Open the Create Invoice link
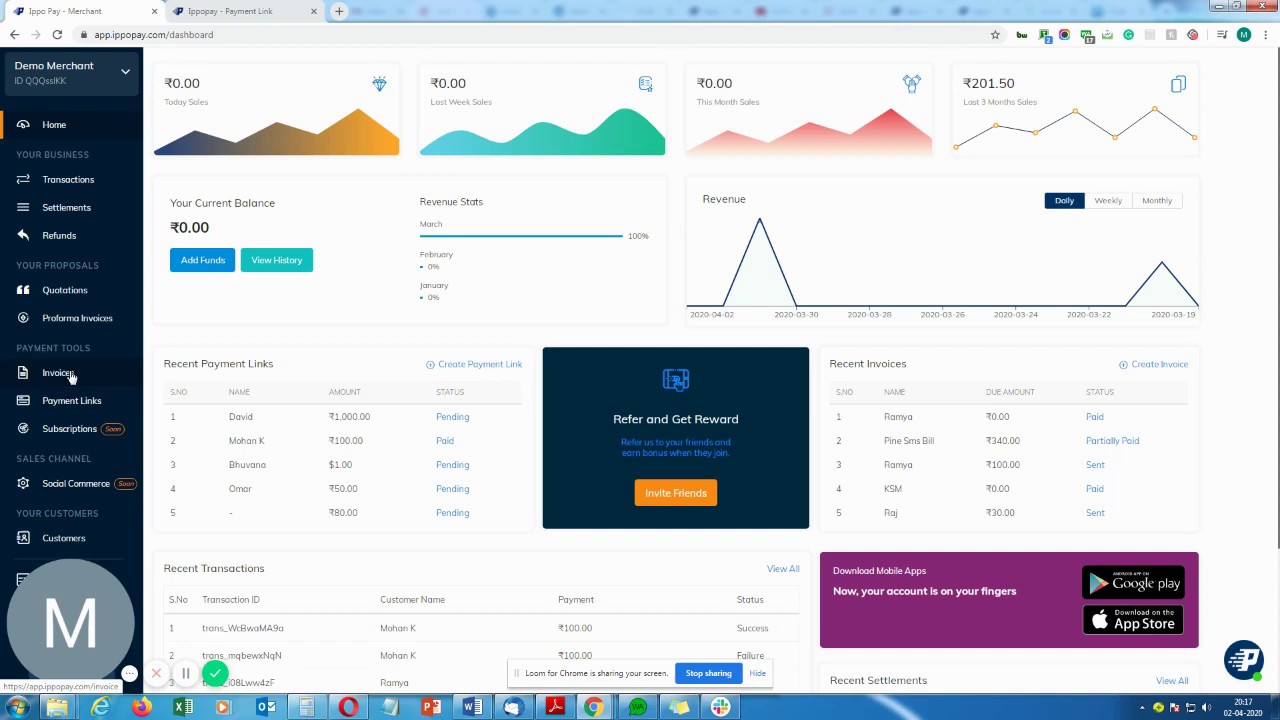 [x=1159, y=364]
